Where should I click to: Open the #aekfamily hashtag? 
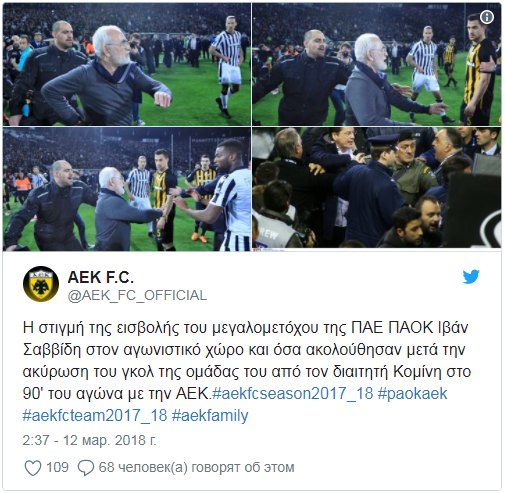(x=210, y=415)
